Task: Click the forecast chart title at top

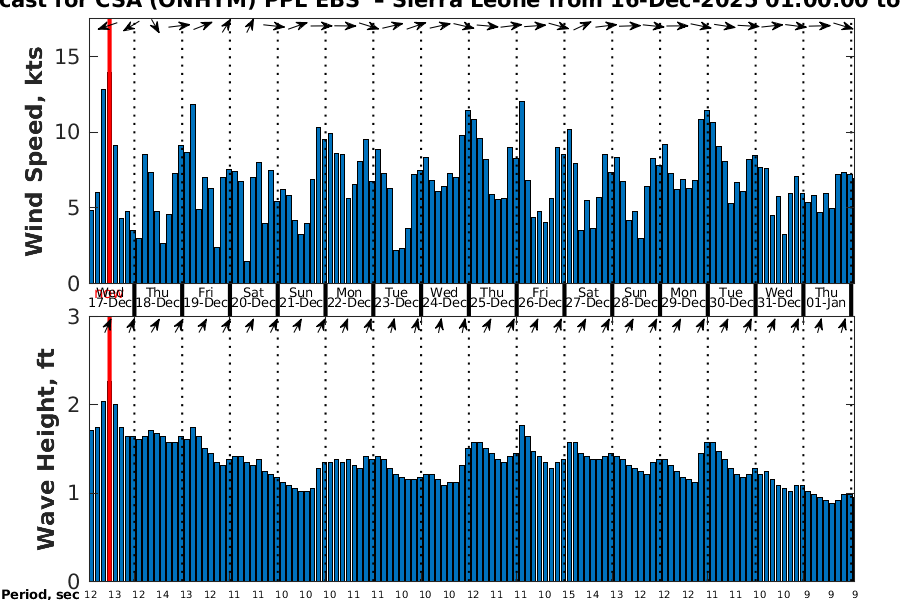Action: [x=450, y=5]
